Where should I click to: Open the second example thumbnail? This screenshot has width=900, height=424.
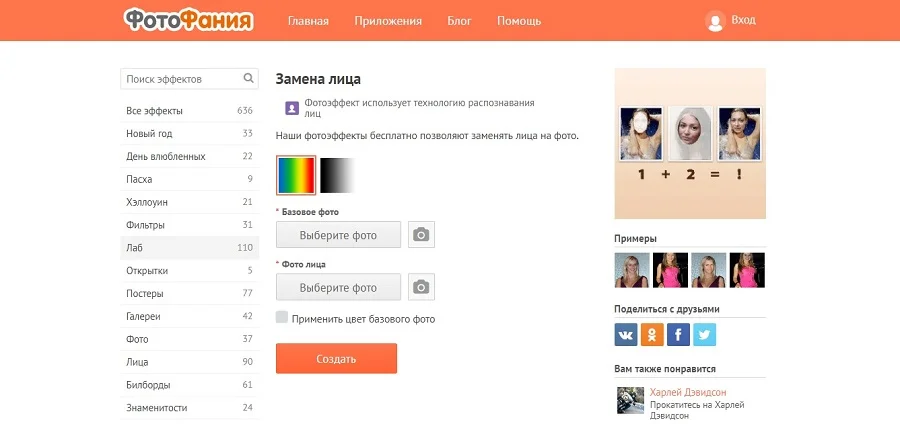pos(670,270)
